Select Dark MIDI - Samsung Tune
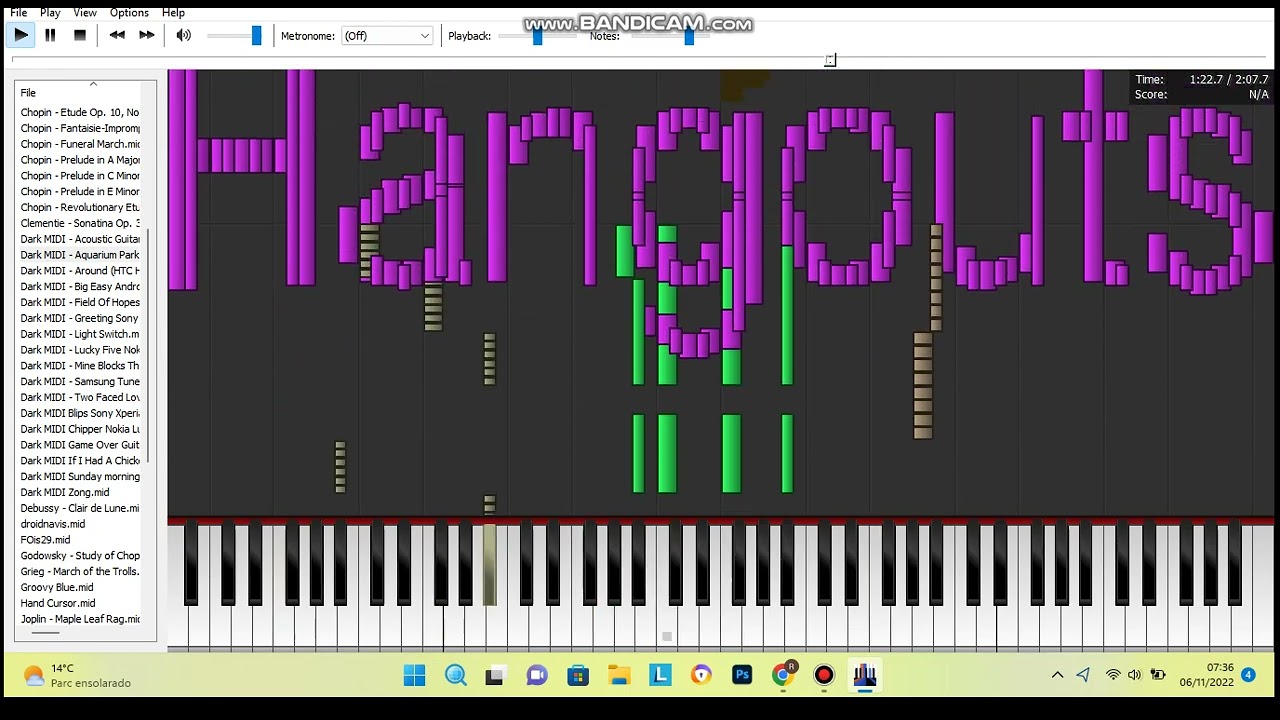 [x=80, y=381]
